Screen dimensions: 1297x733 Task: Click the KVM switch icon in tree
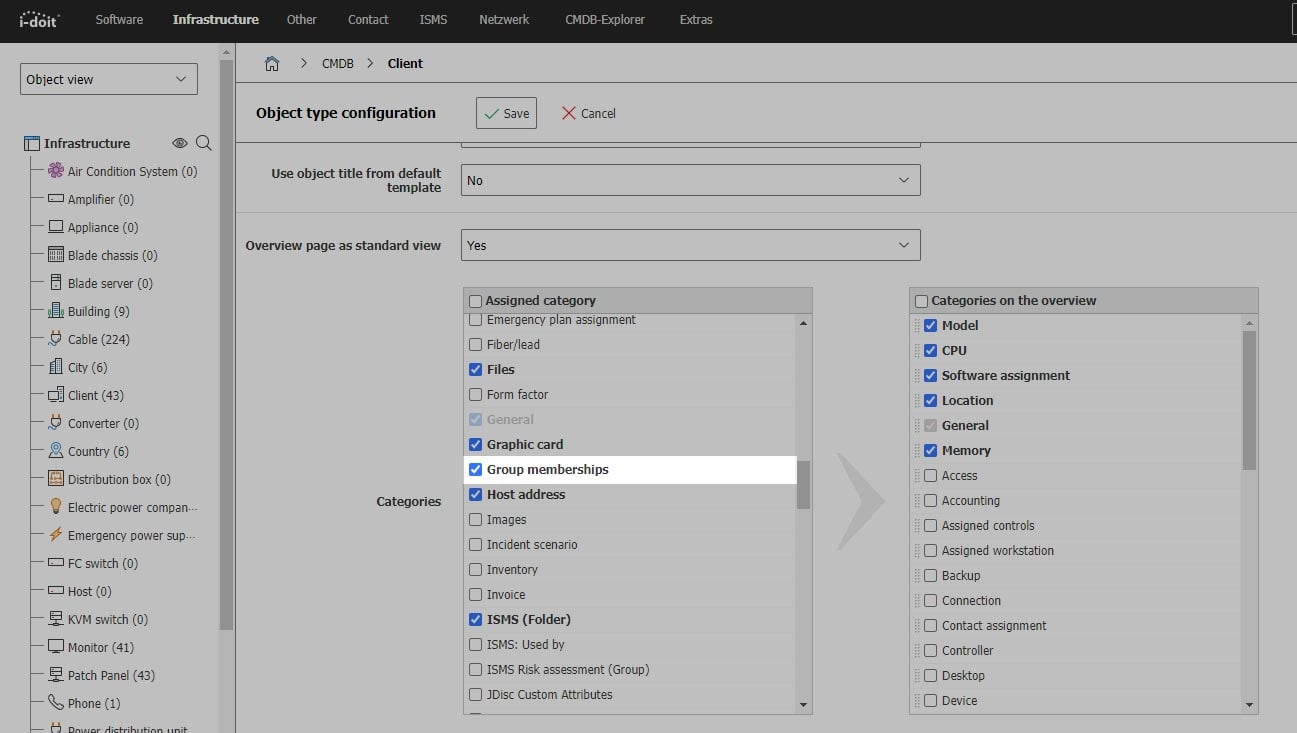point(54,619)
